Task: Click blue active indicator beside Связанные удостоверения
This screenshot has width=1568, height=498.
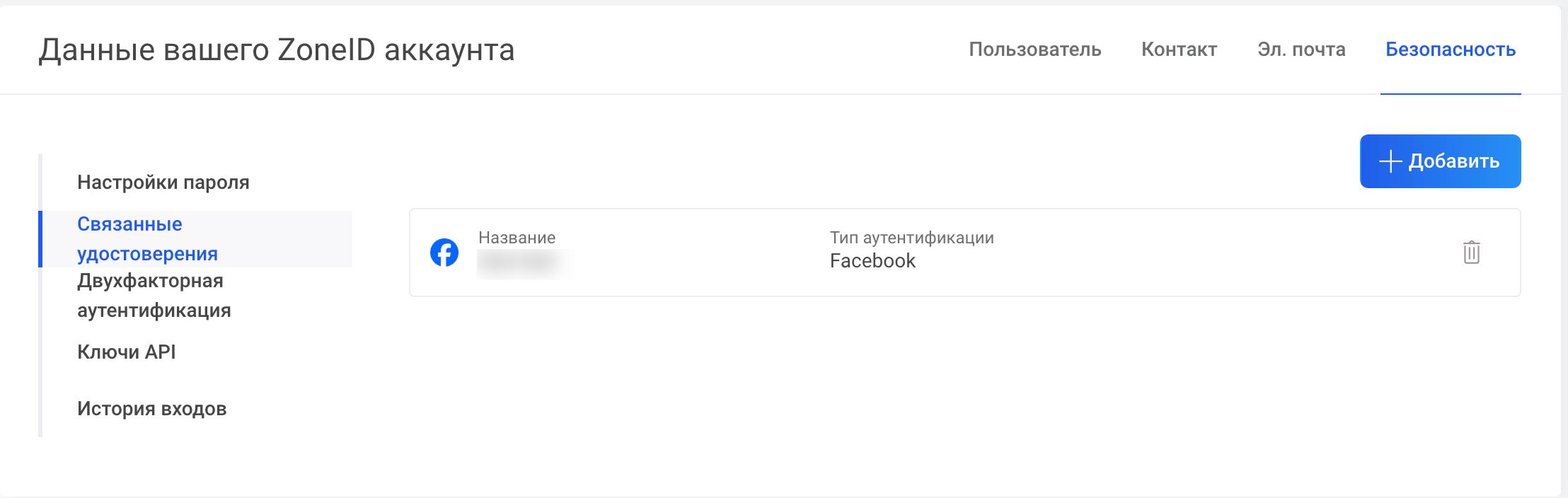Action: [x=40, y=239]
